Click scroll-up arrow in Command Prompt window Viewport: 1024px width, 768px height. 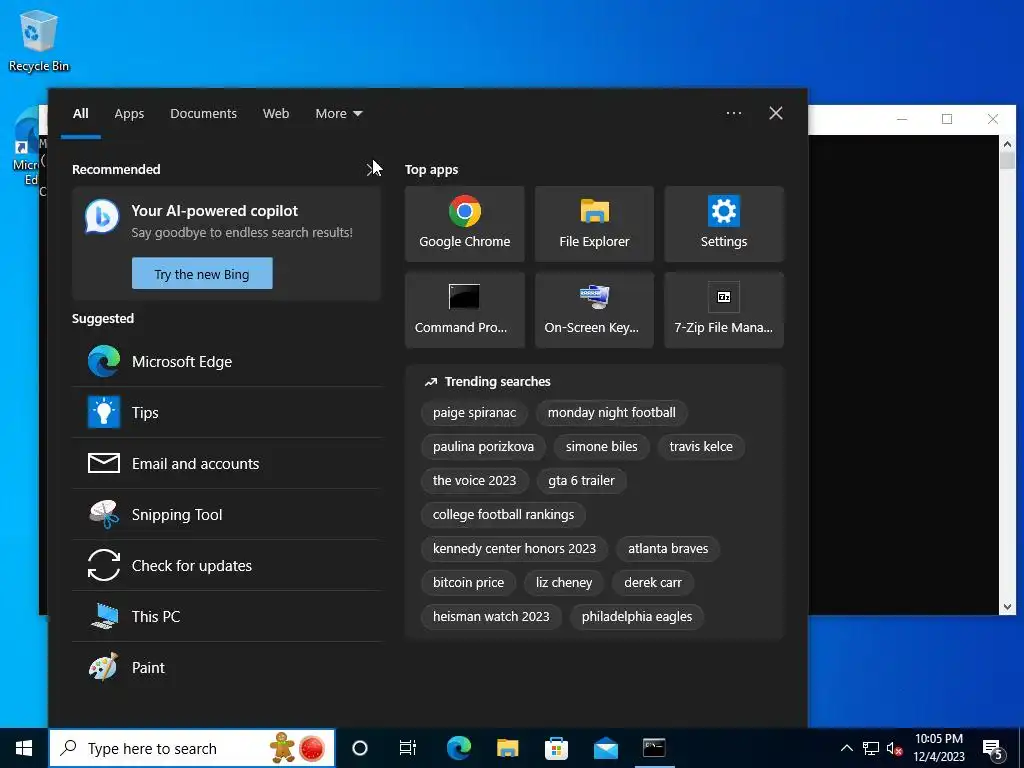coord(1007,144)
